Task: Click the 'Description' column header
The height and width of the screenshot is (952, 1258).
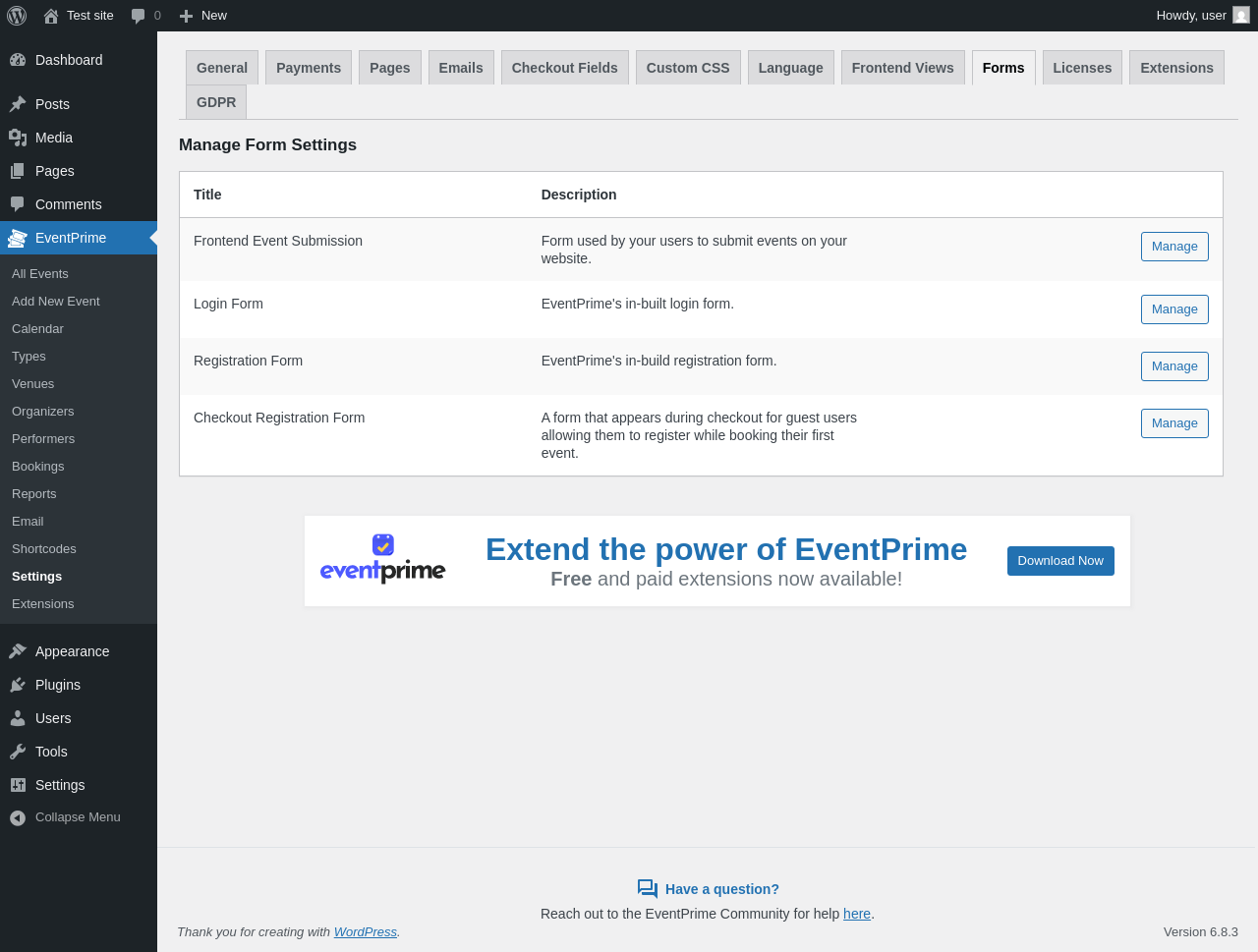Action: tap(579, 195)
